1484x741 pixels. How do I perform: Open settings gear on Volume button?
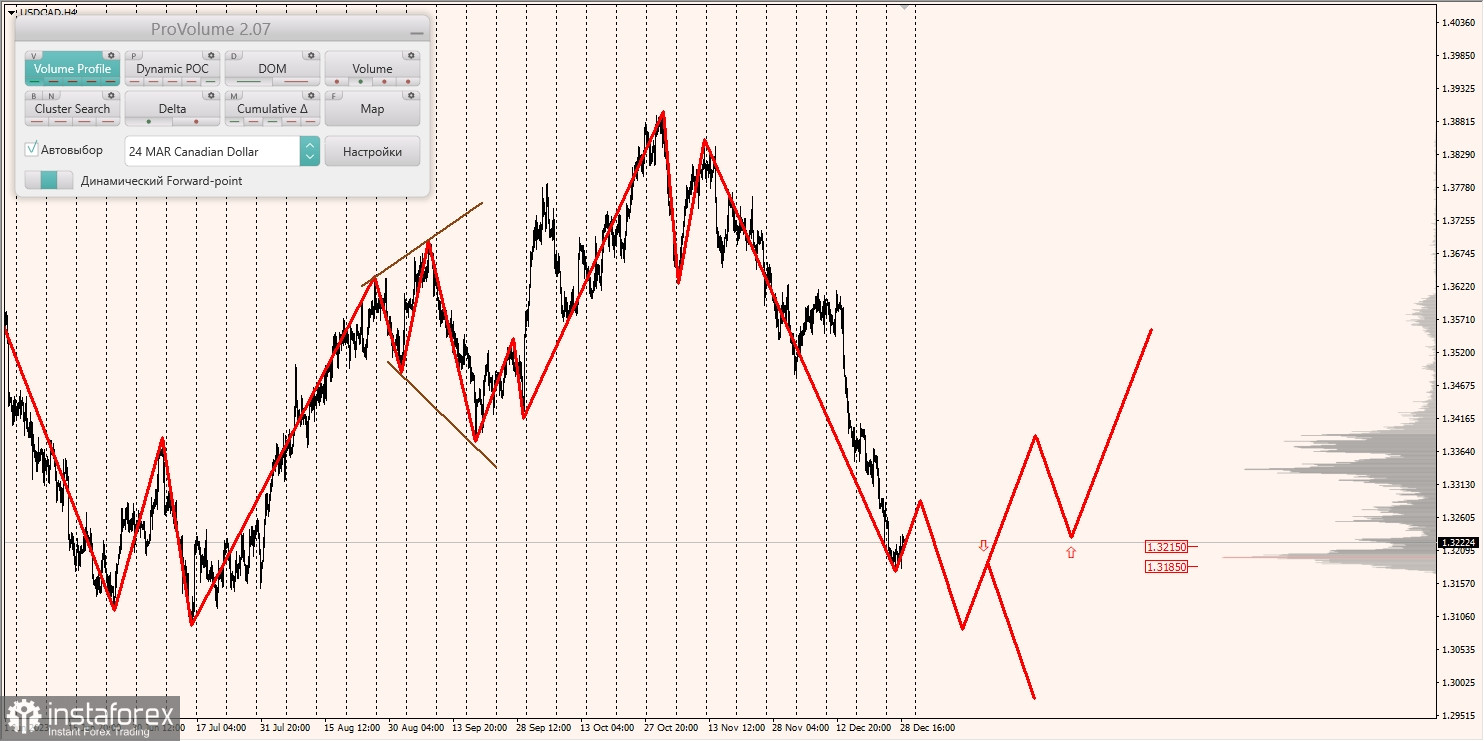(x=411, y=55)
